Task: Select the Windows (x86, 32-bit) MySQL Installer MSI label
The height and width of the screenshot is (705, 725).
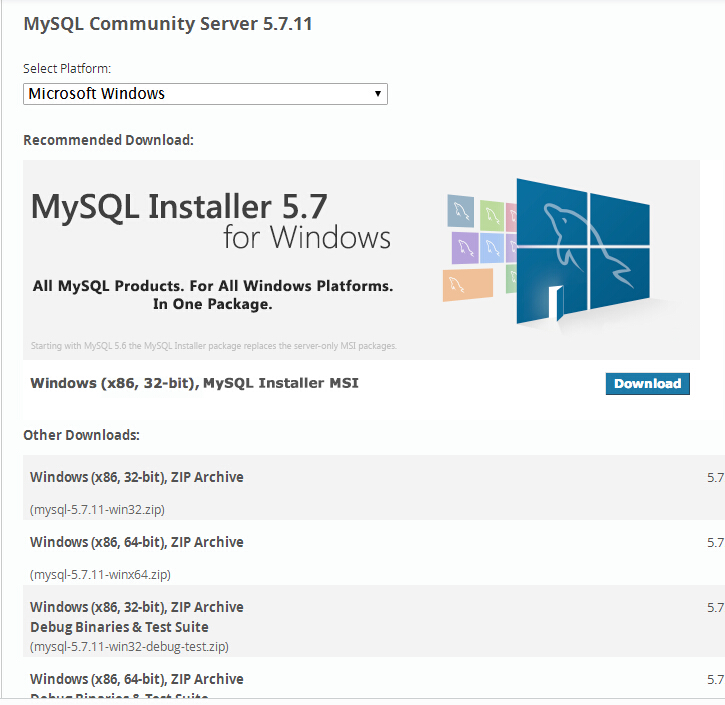Action: click(x=194, y=383)
